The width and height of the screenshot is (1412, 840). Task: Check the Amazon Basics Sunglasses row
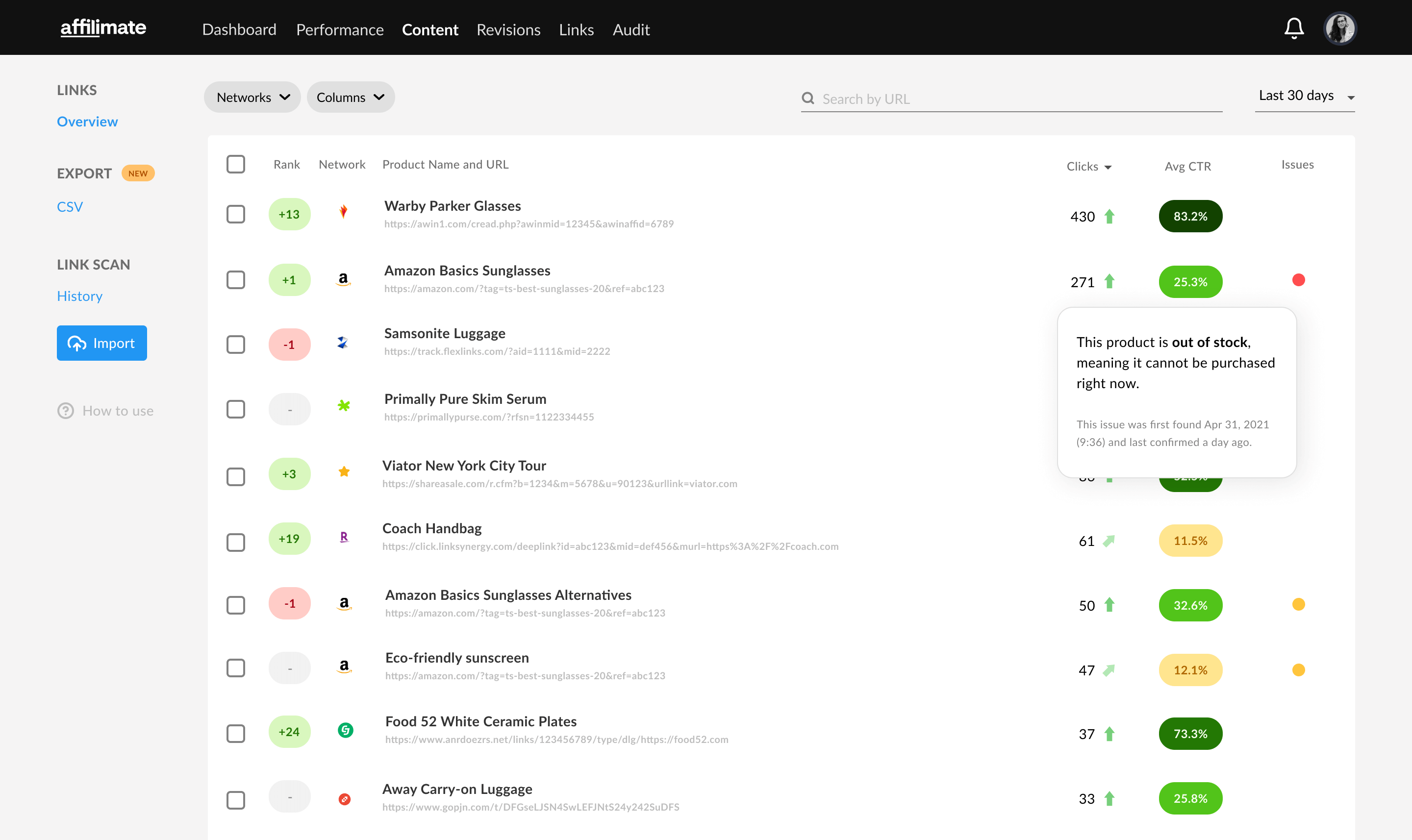(x=235, y=280)
